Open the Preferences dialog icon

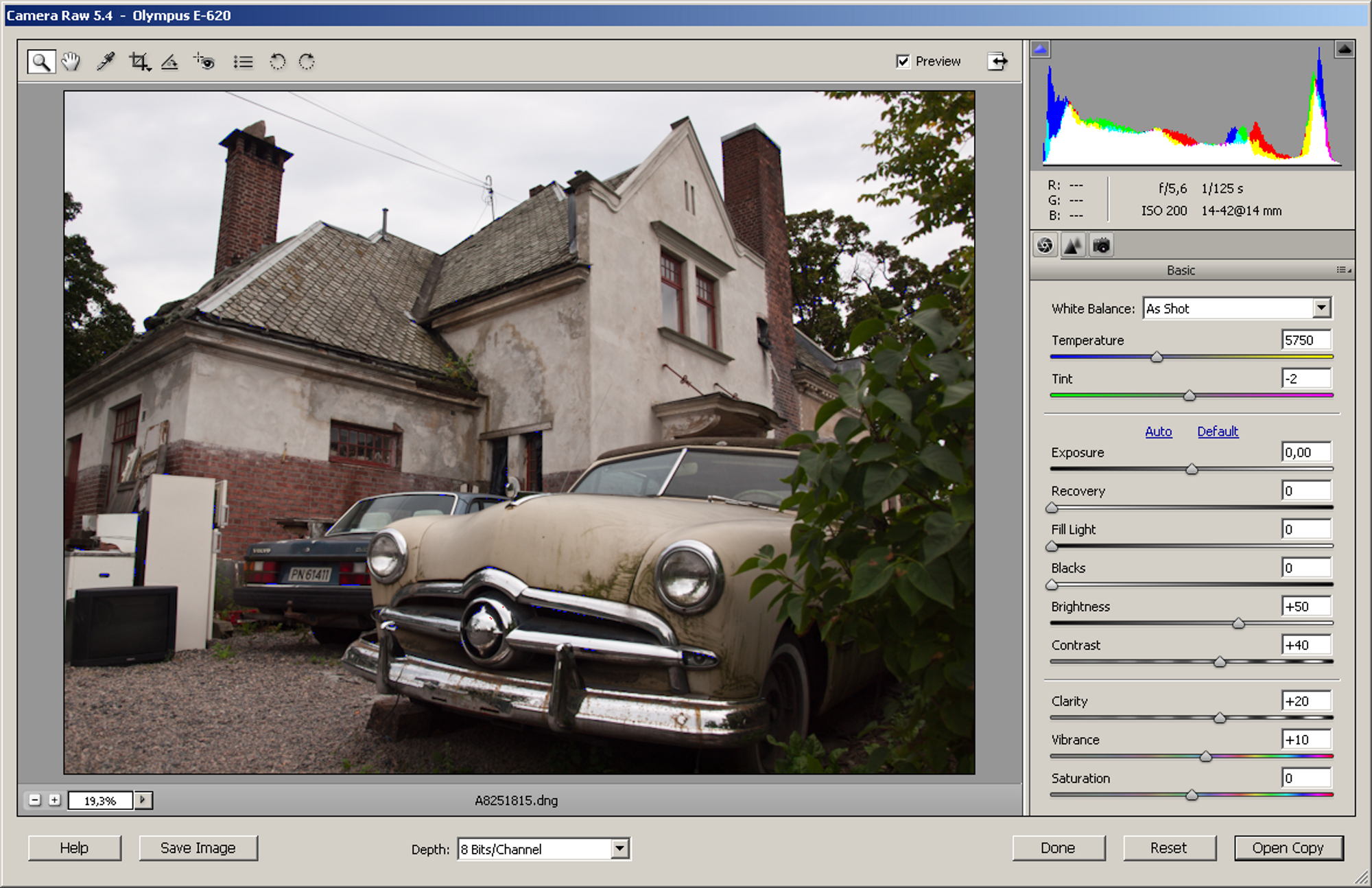point(243,62)
